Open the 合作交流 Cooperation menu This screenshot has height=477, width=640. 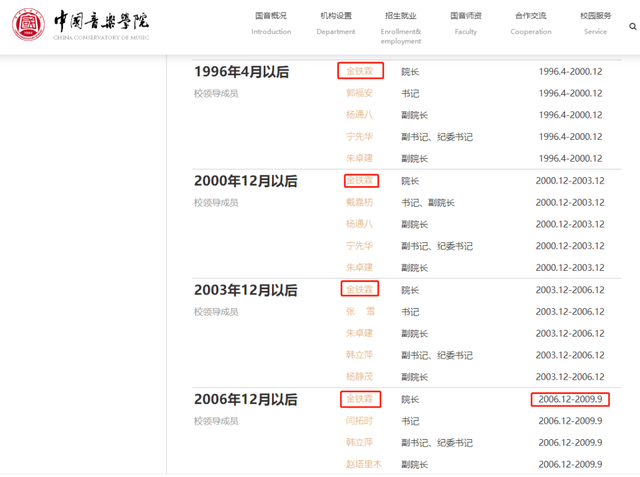pos(531,23)
